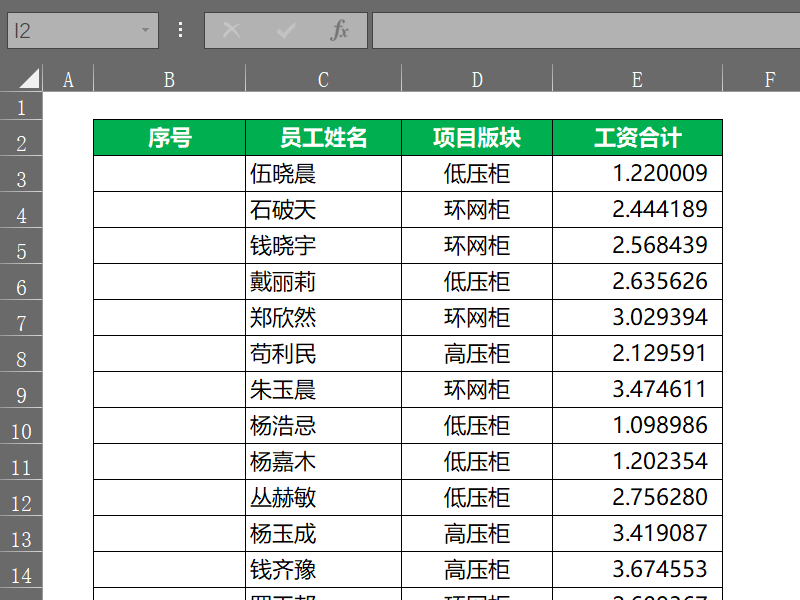
Task: Click into the formula bar input
Action: pos(586,31)
